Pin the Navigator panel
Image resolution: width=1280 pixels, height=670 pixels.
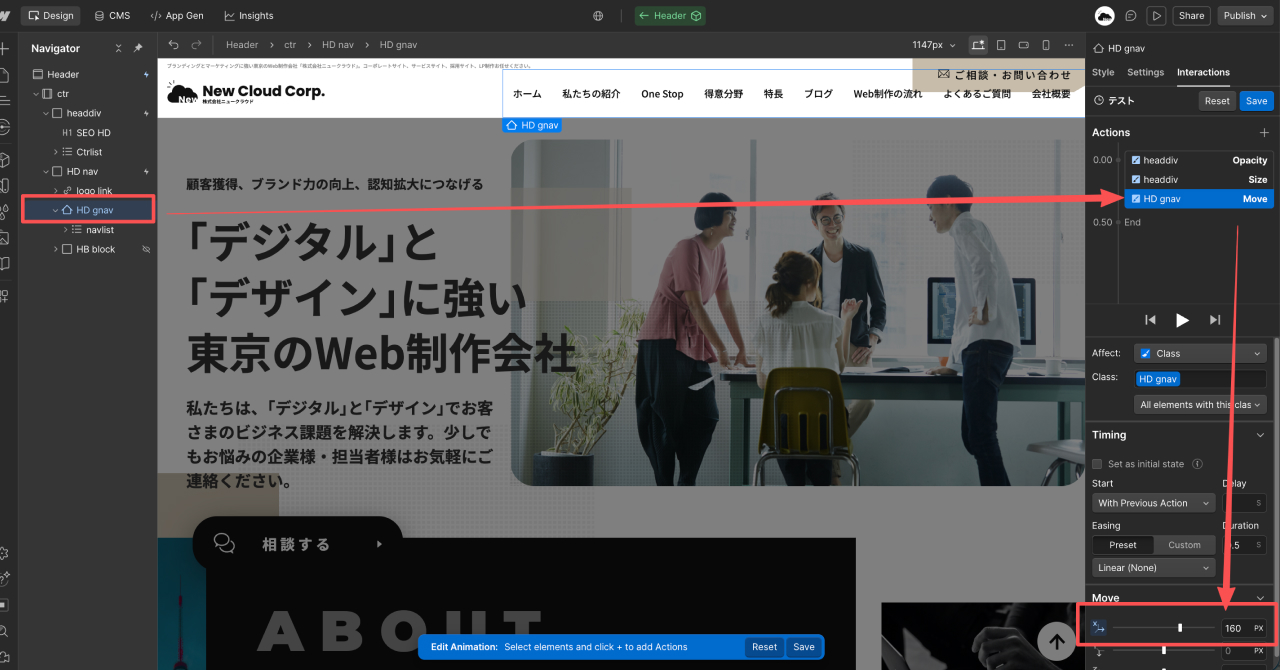(x=138, y=48)
